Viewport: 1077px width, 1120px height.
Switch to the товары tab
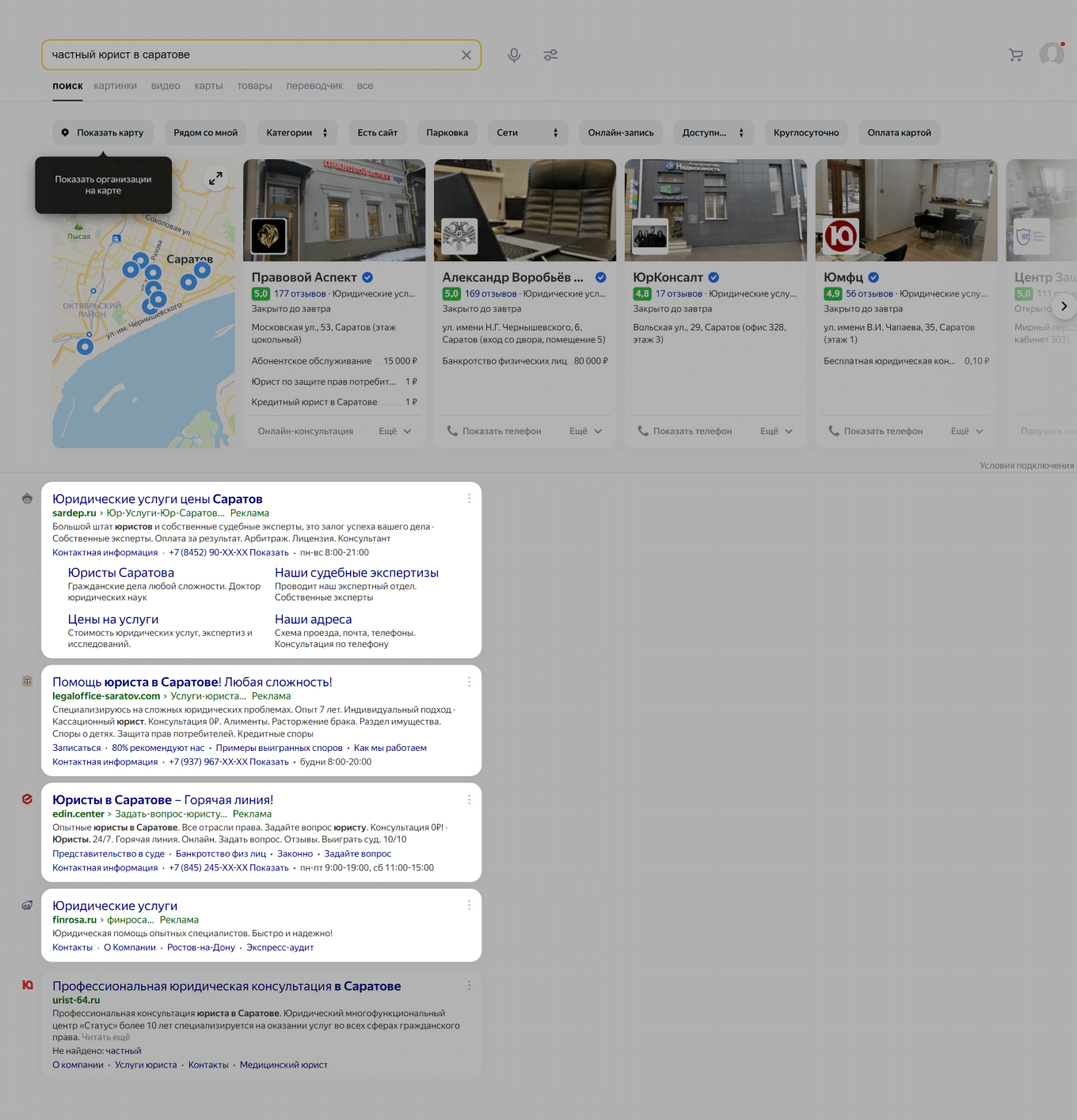tap(254, 86)
